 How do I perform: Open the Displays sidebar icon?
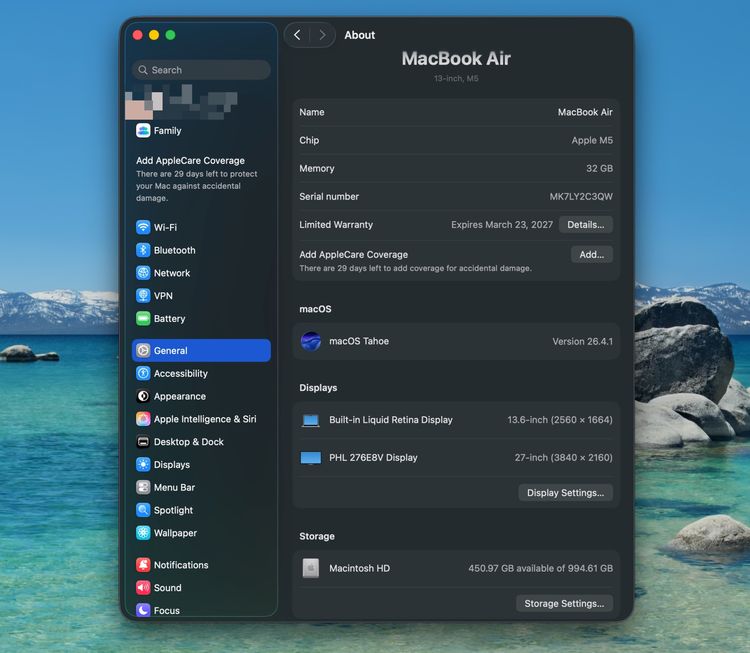pyautogui.click(x=143, y=465)
